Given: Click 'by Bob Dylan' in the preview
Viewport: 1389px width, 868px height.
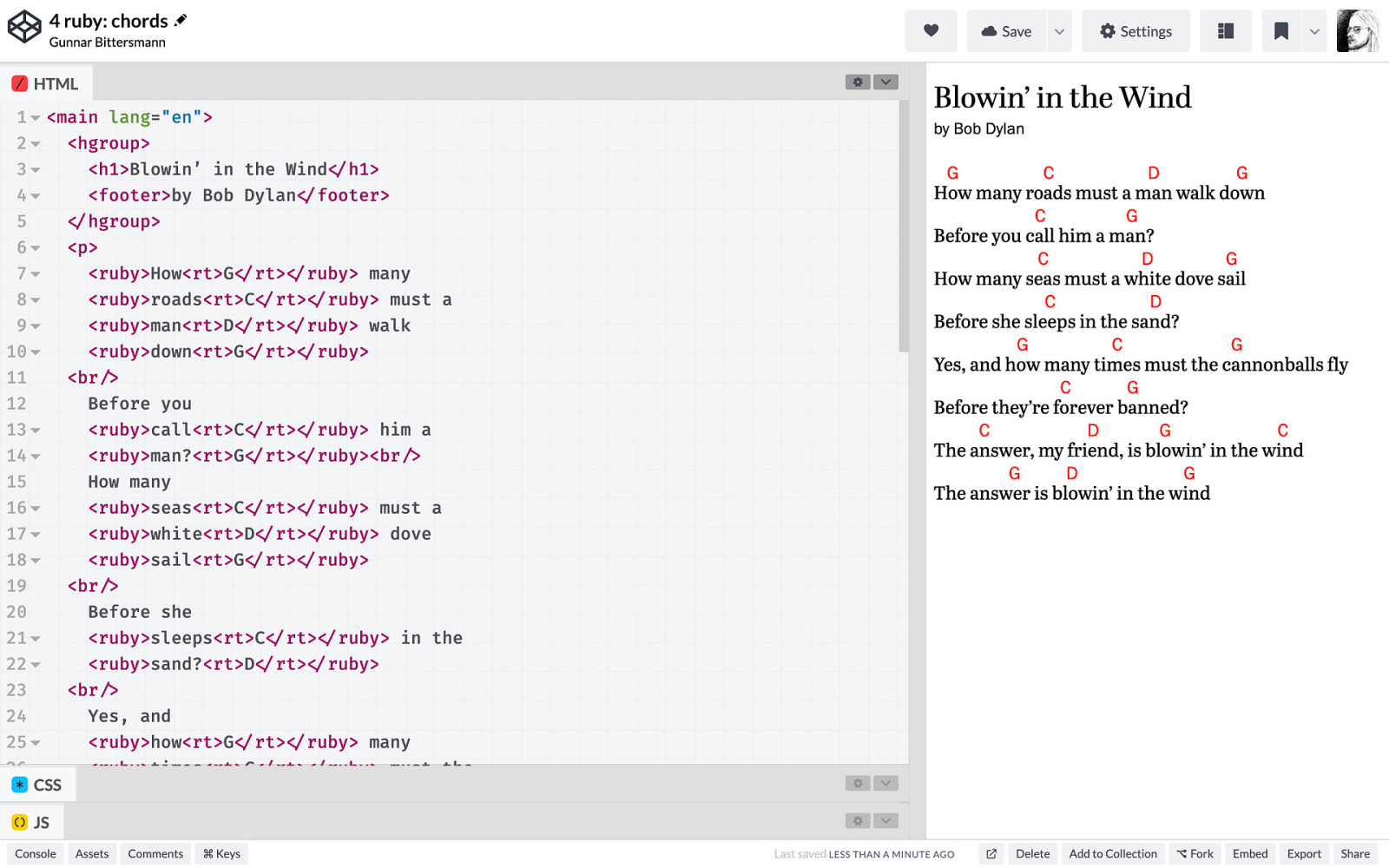Looking at the screenshot, I should tap(978, 128).
